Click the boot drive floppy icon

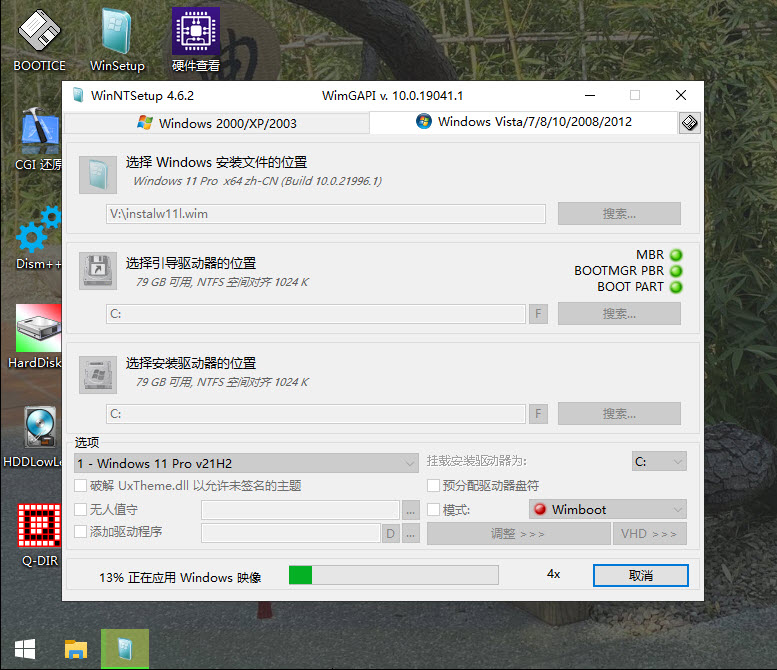(98, 271)
